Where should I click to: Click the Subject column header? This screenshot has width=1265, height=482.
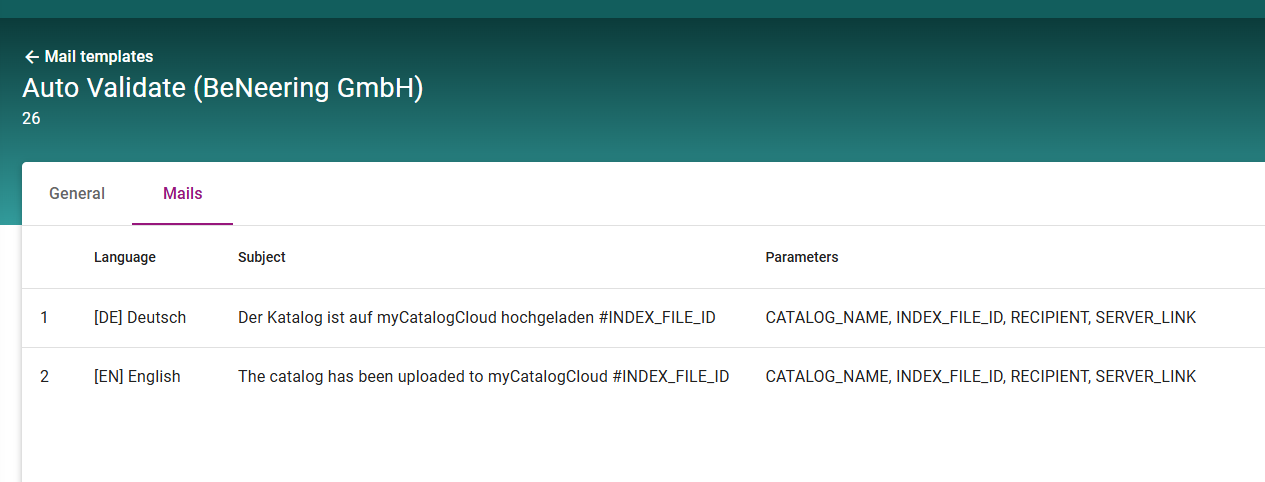[x=262, y=257]
